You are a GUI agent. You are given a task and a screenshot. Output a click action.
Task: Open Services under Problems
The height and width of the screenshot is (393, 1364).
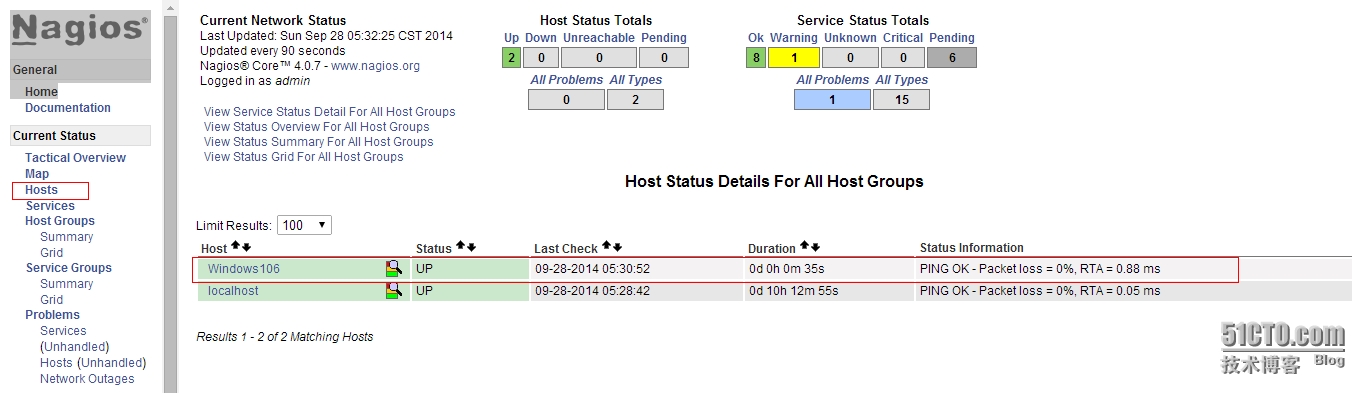click(x=63, y=331)
